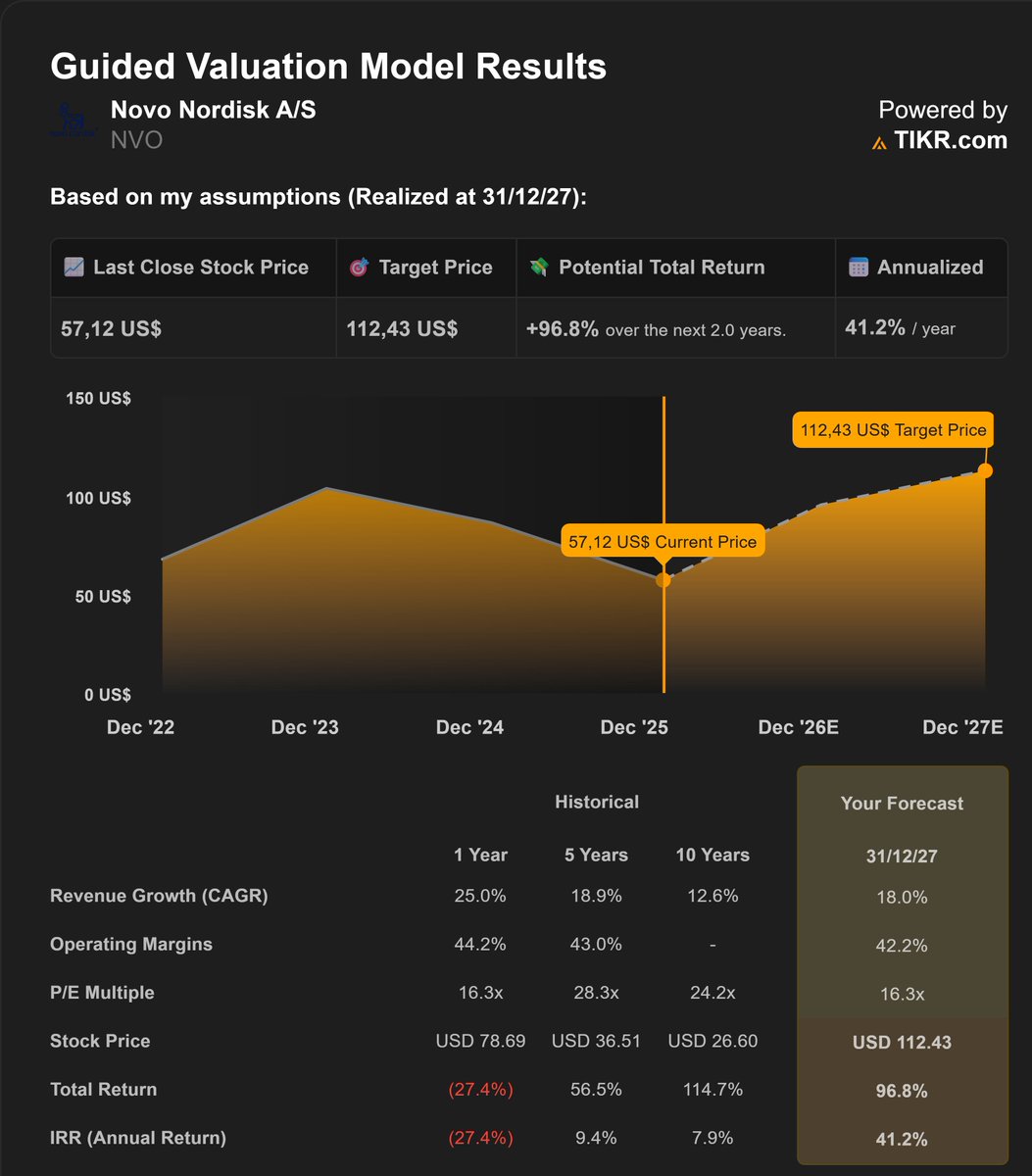Image resolution: width=1032 pixels, height=1176 pixels.
Task: Click the 18.0% forecast revenue growth
Action: tap(902, 897)
